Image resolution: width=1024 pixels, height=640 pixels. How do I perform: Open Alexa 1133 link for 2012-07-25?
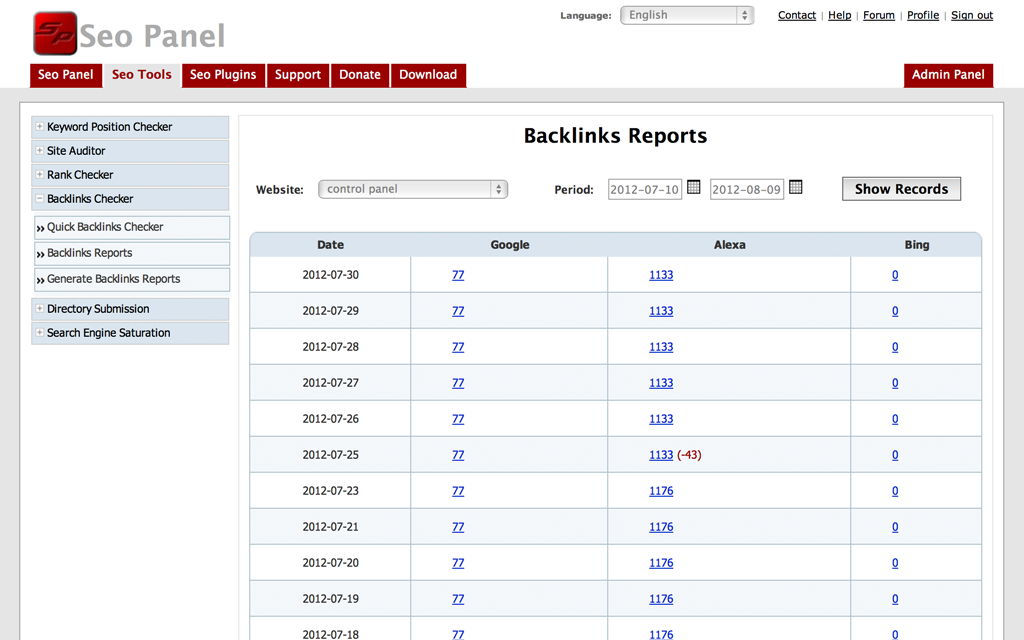(x=661, y=455)
